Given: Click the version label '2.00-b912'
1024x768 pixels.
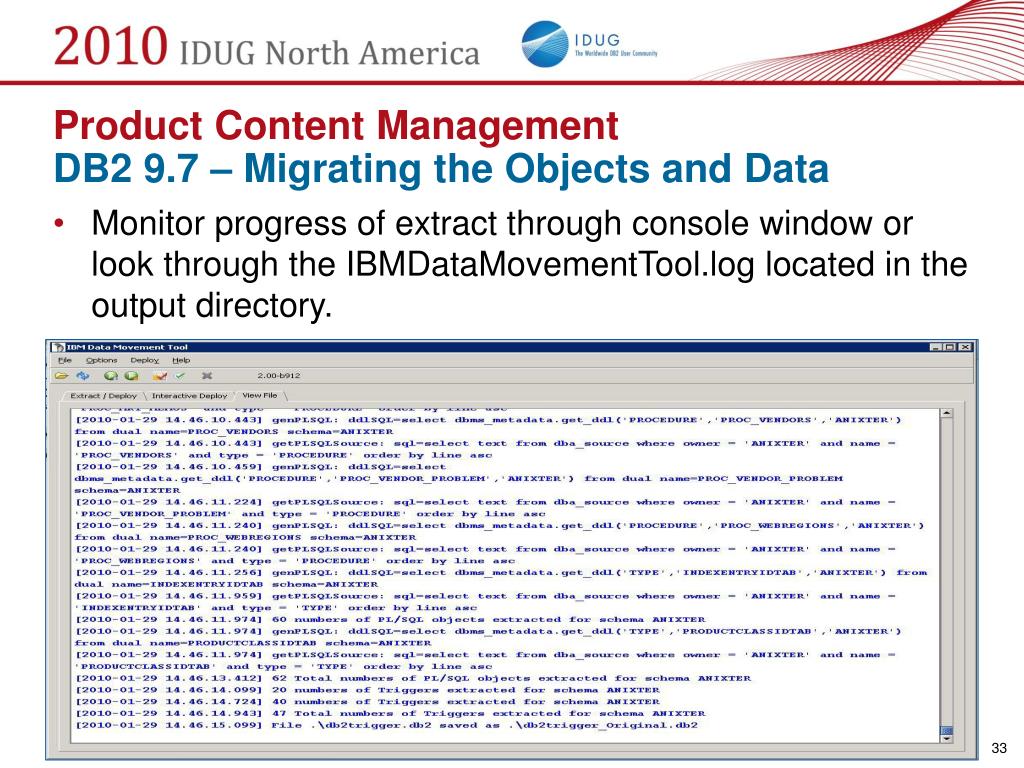Looking at the screenshot, I should (x=279, y=376).
